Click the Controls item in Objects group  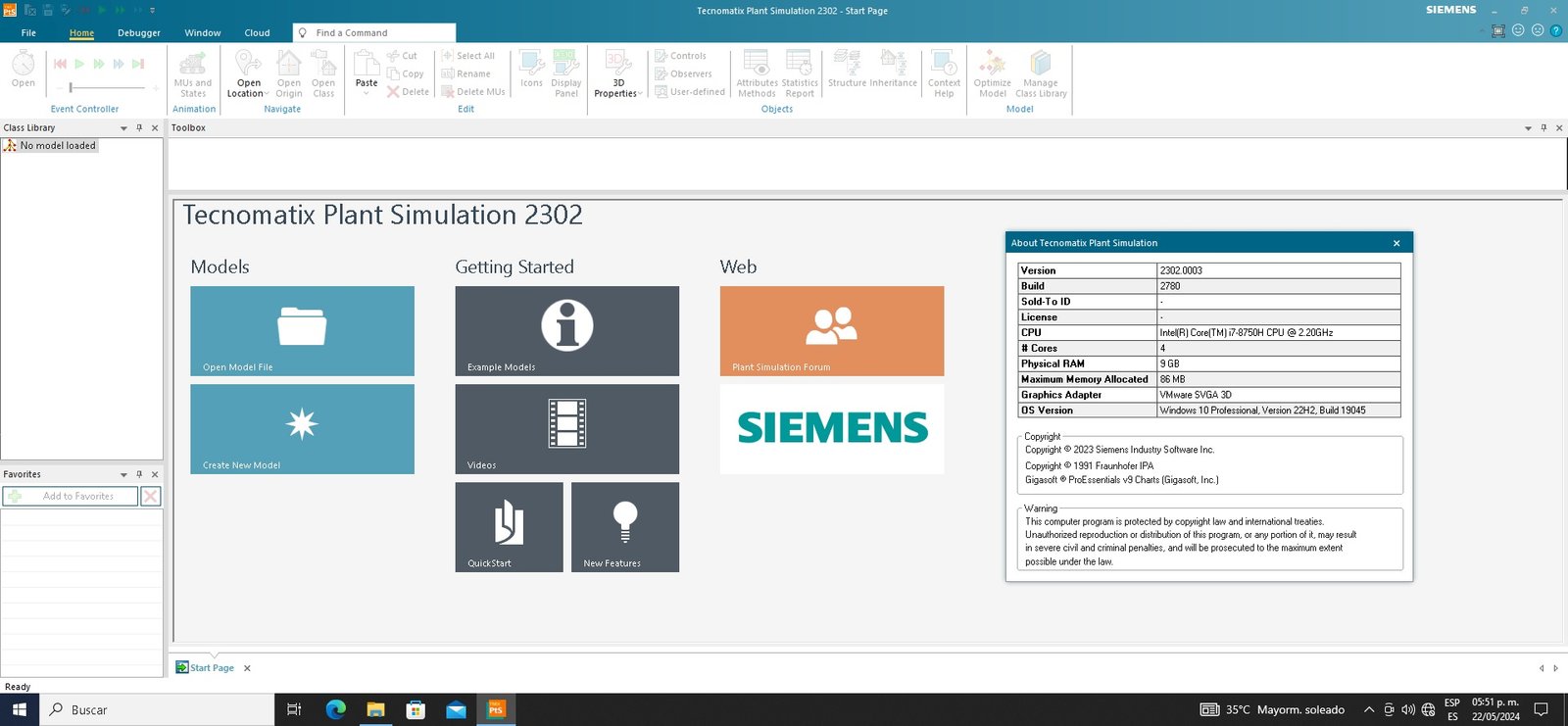pyautogui.click(x=681, y=56)
